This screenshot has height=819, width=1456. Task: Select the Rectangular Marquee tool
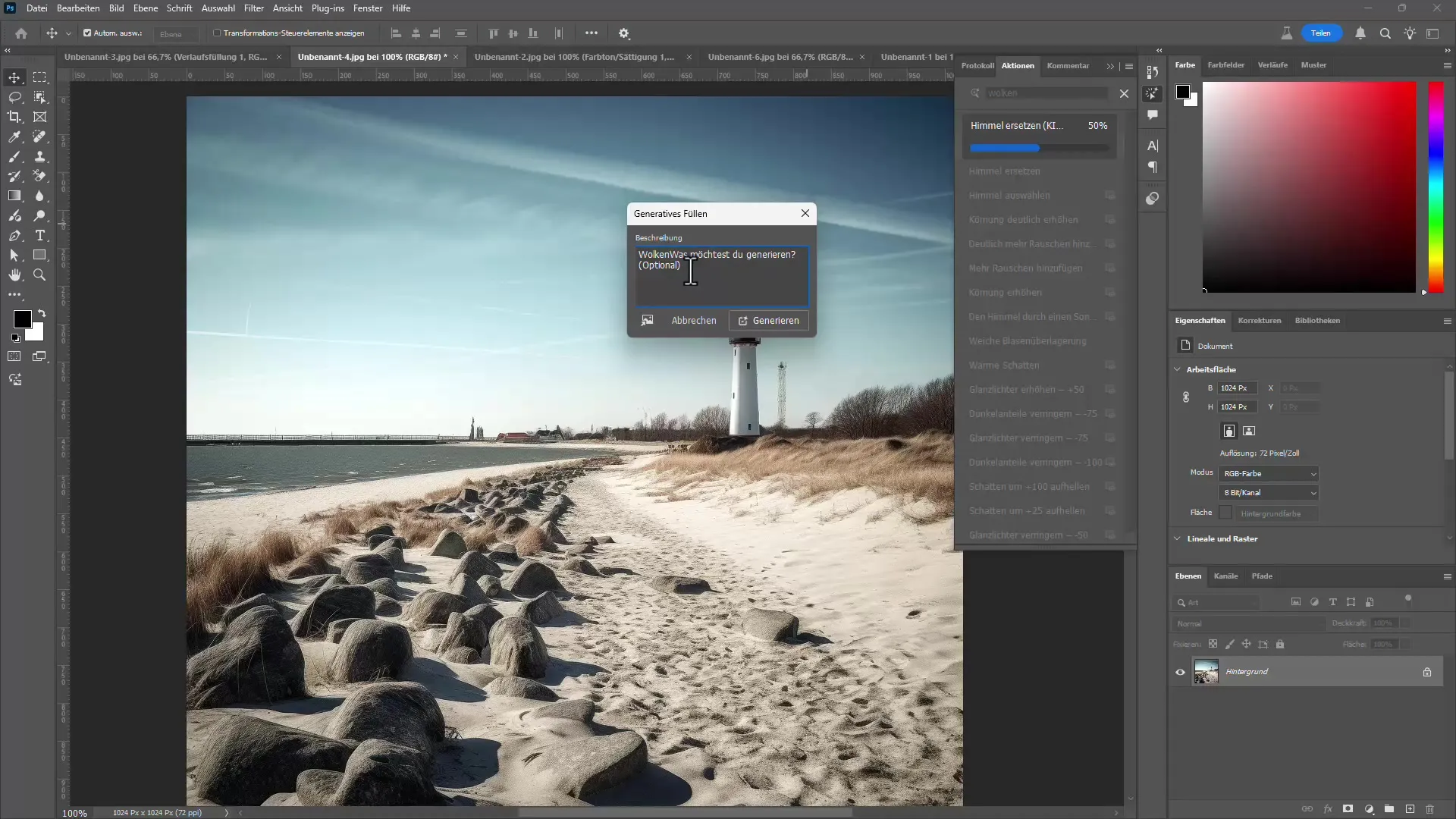39,77
